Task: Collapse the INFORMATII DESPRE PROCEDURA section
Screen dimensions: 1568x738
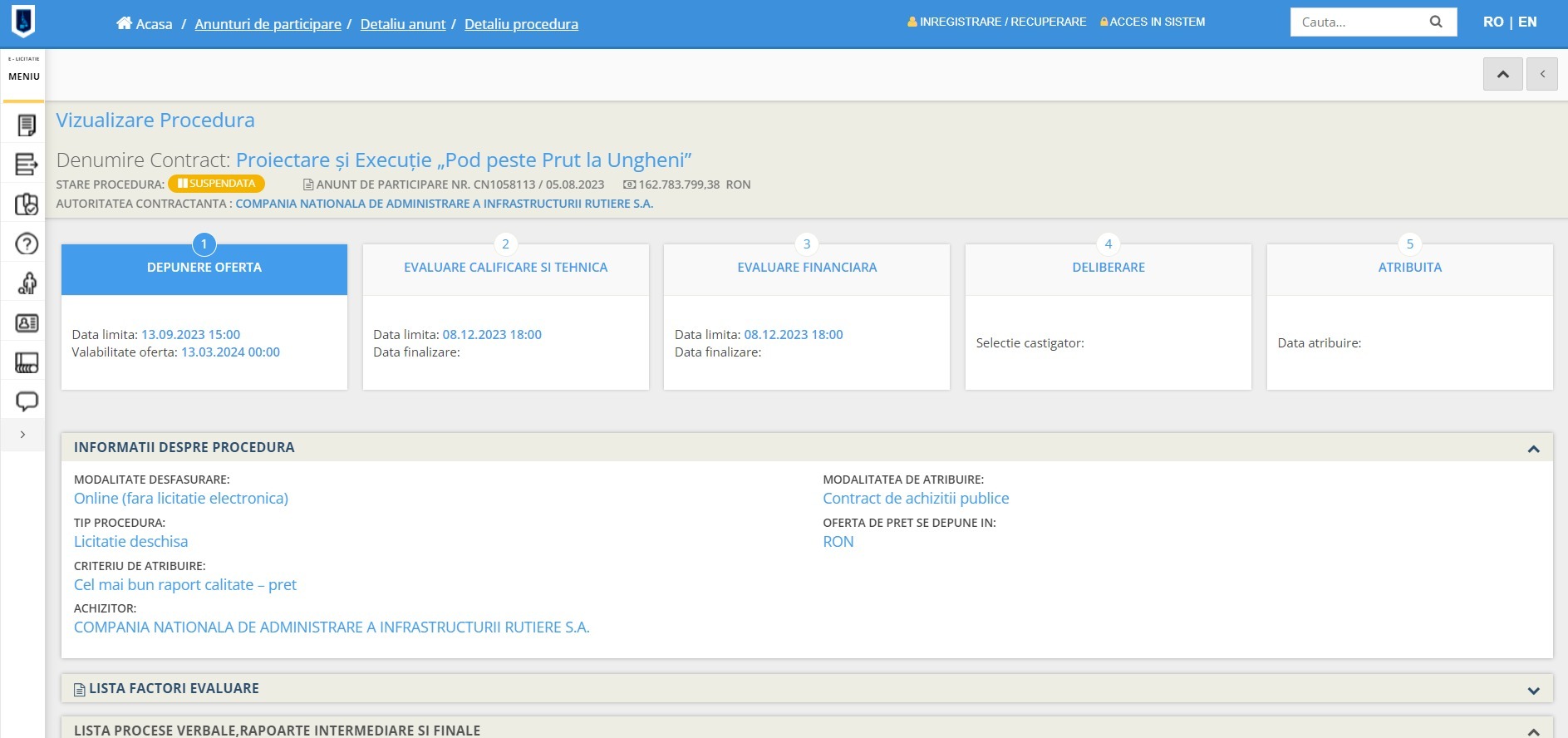Action: tap(1533, 449)
